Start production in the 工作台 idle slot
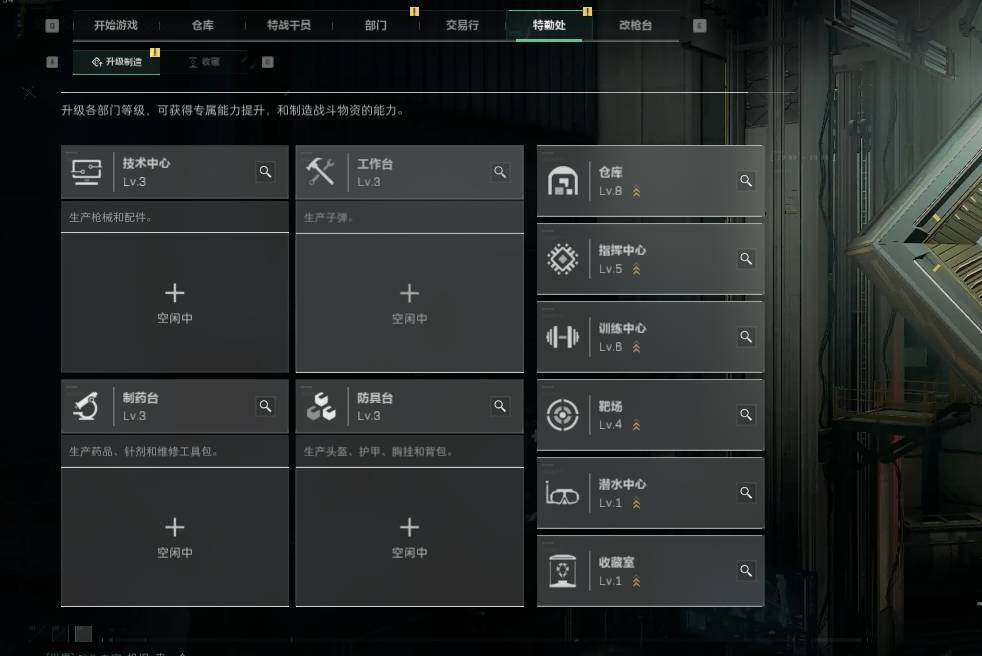The image size is (982, 656). coord(410,303)
